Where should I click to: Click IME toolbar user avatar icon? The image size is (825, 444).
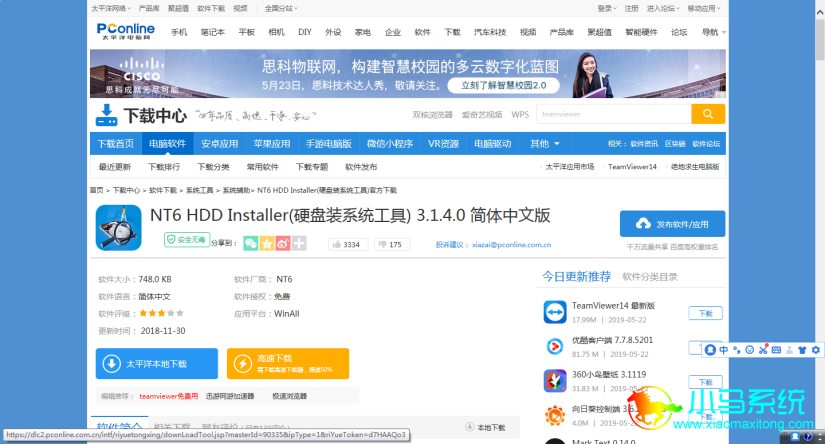click(710, 350)
